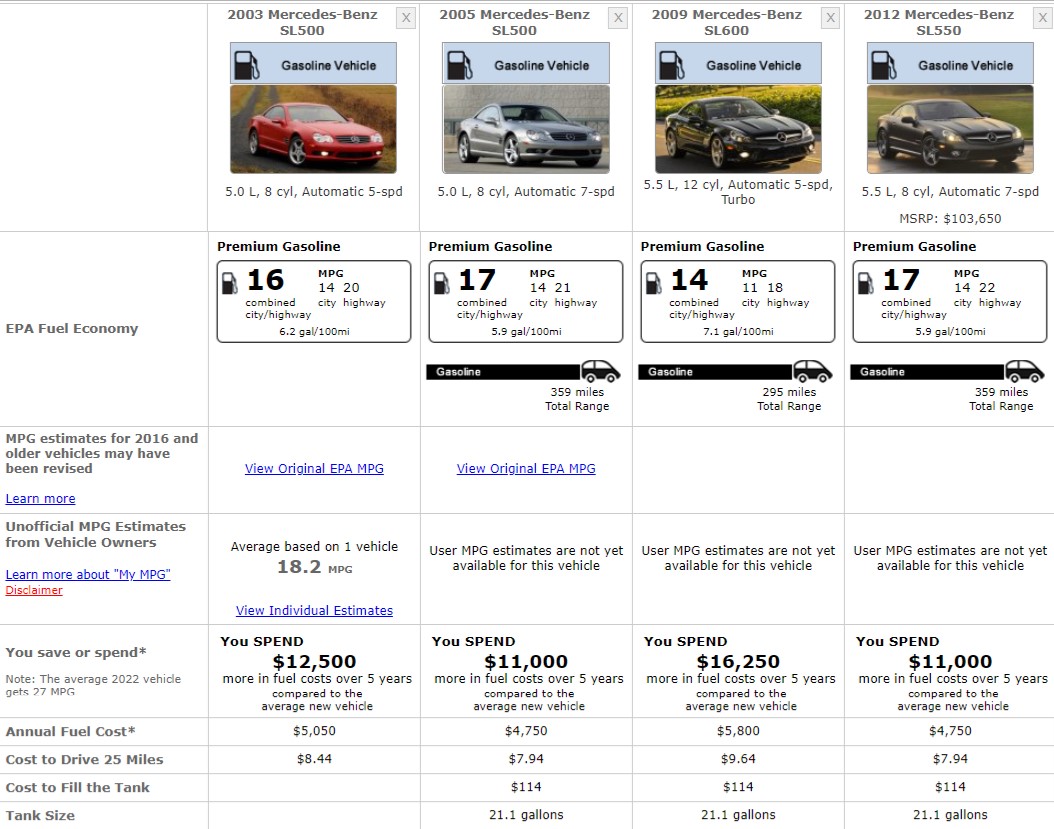Screen dimensions: 1054x829
Task: Open Learn more about "My MPG" link
Action: [x=88, y=575]
